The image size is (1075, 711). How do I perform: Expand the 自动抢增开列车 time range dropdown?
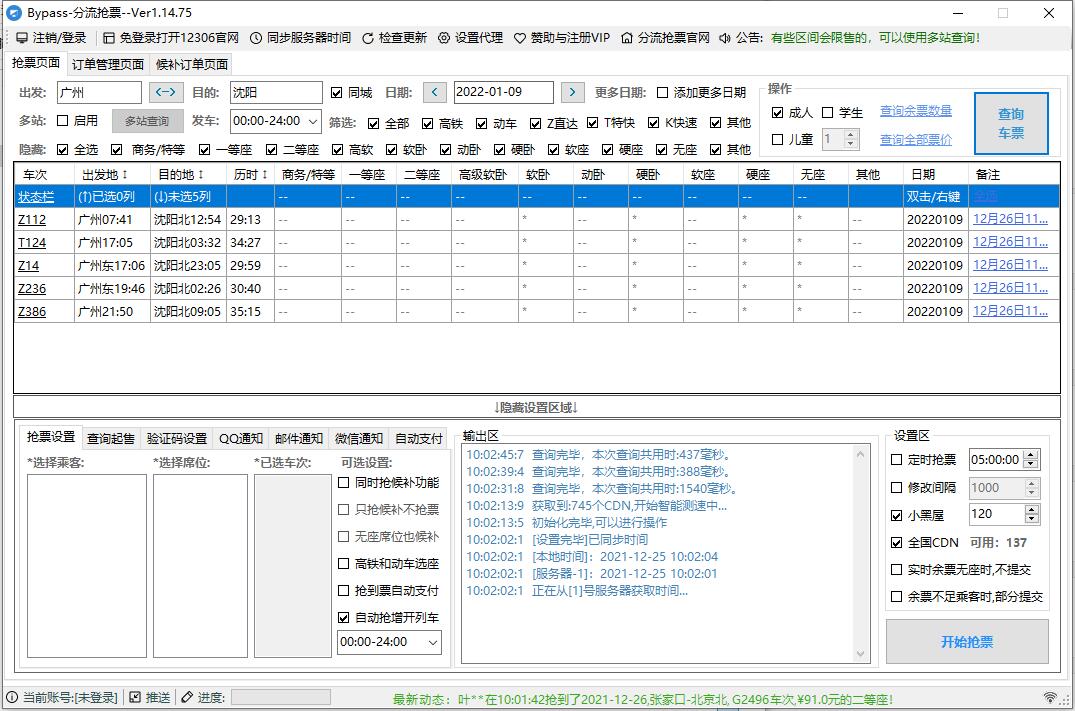(x=433, y=642)
